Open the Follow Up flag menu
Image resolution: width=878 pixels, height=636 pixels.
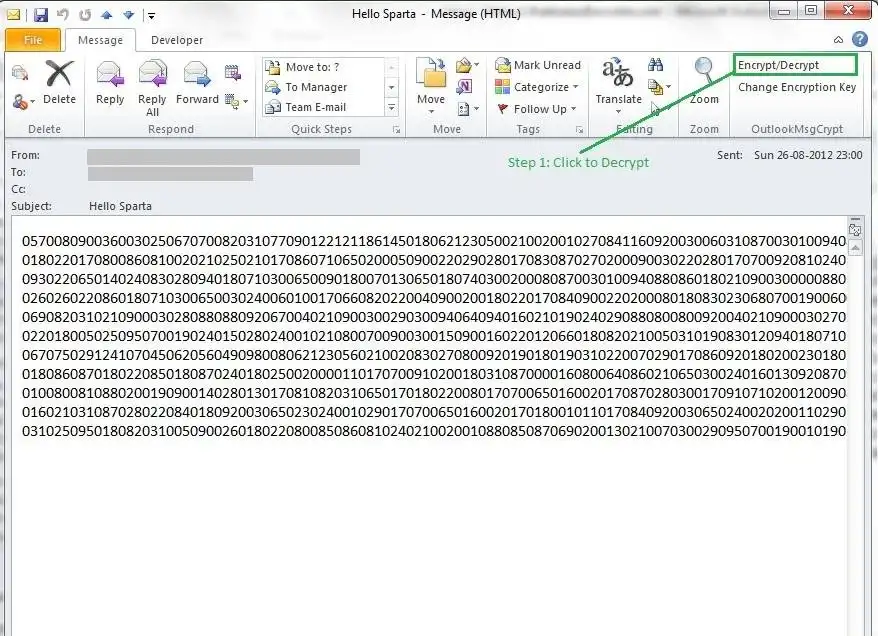pos(537,109)
